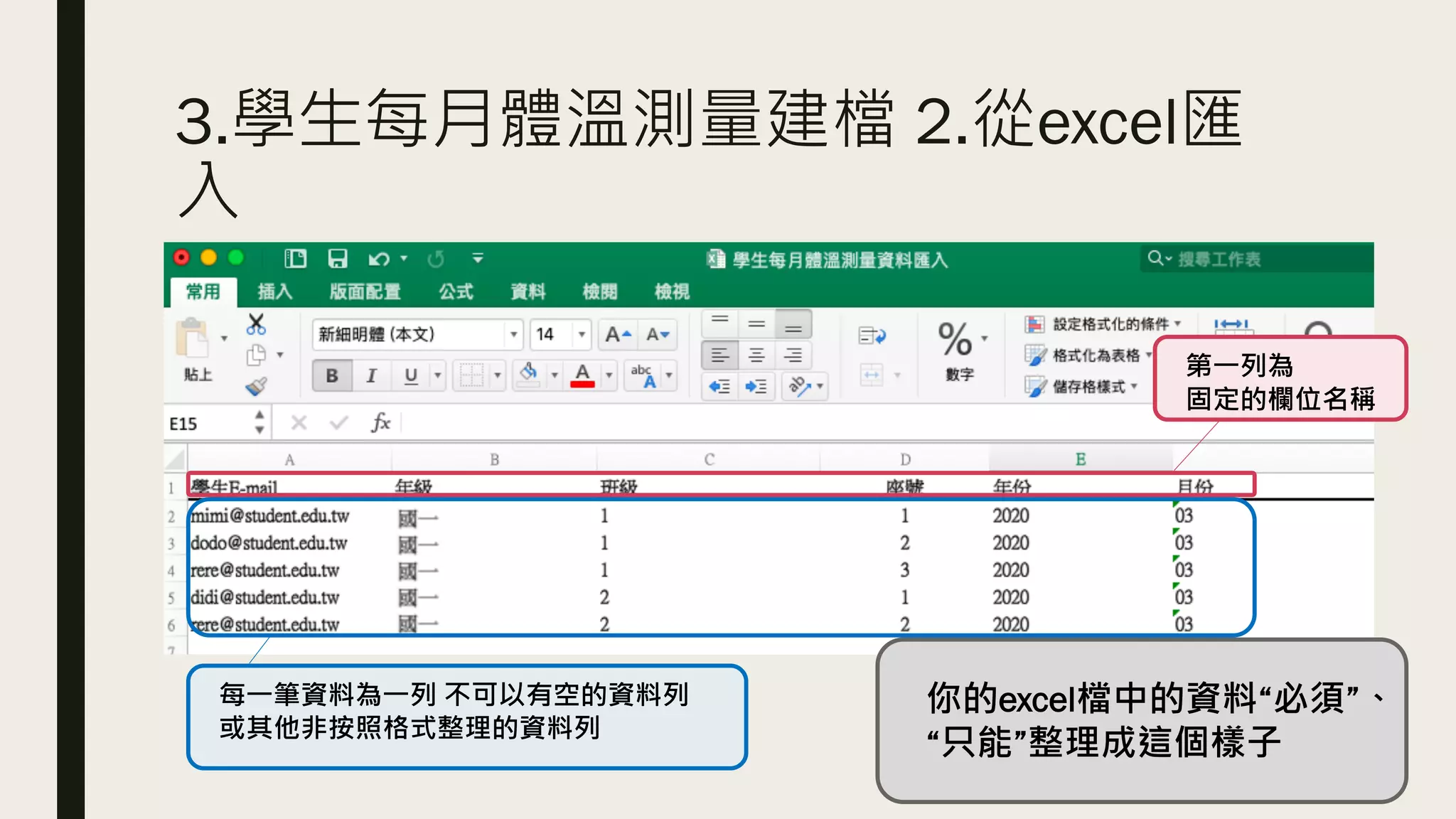Screen dimensions: 1456x819
Task: Toggle Underline formatting
Action: [411, 375]
